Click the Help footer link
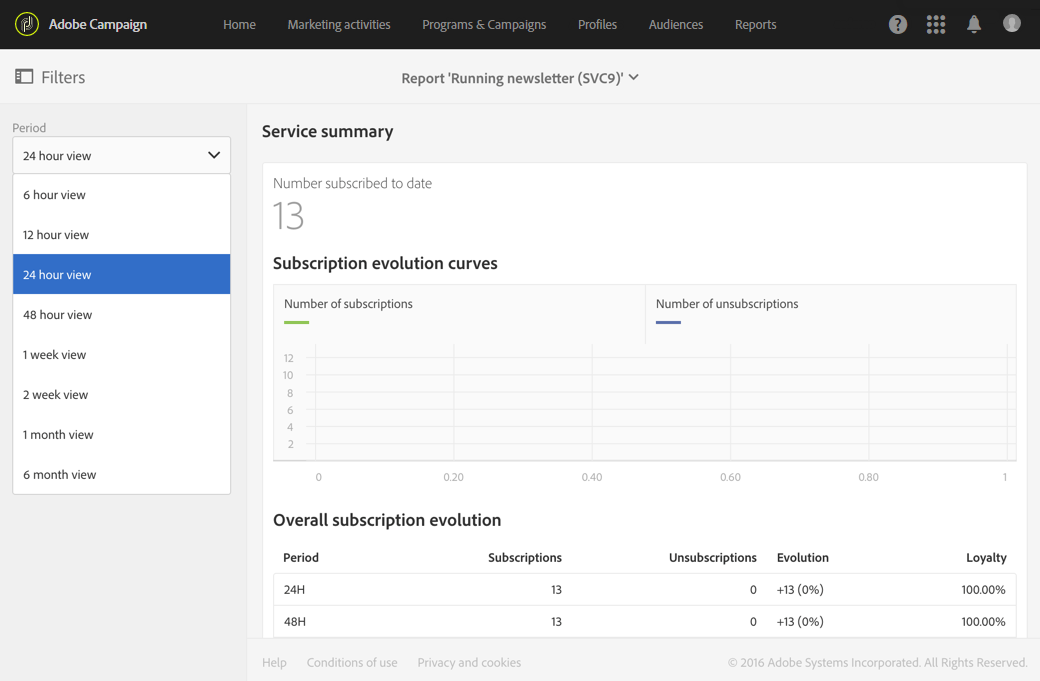This screenshot has height=681, width=1040. pyautogui.click(x=274, y=662)
